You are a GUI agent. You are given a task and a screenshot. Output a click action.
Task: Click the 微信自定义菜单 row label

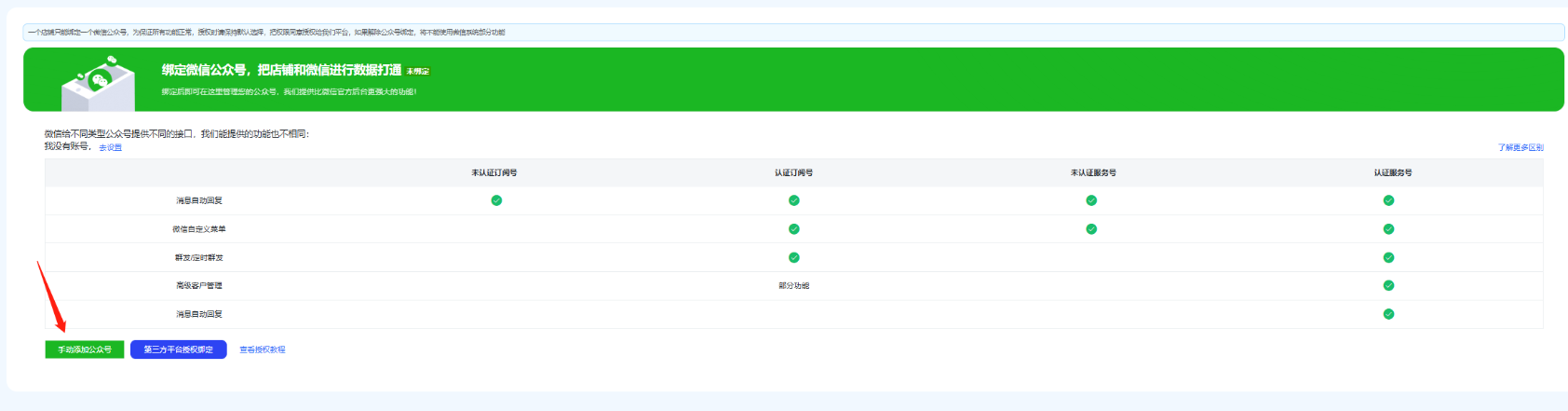(x=199, y=229)
